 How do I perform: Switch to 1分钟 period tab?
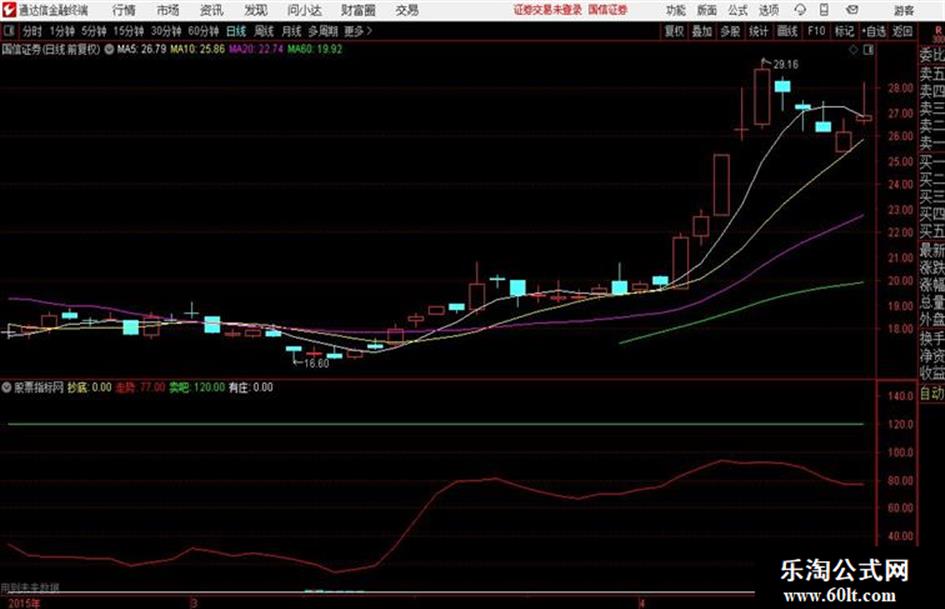[61, 31]
